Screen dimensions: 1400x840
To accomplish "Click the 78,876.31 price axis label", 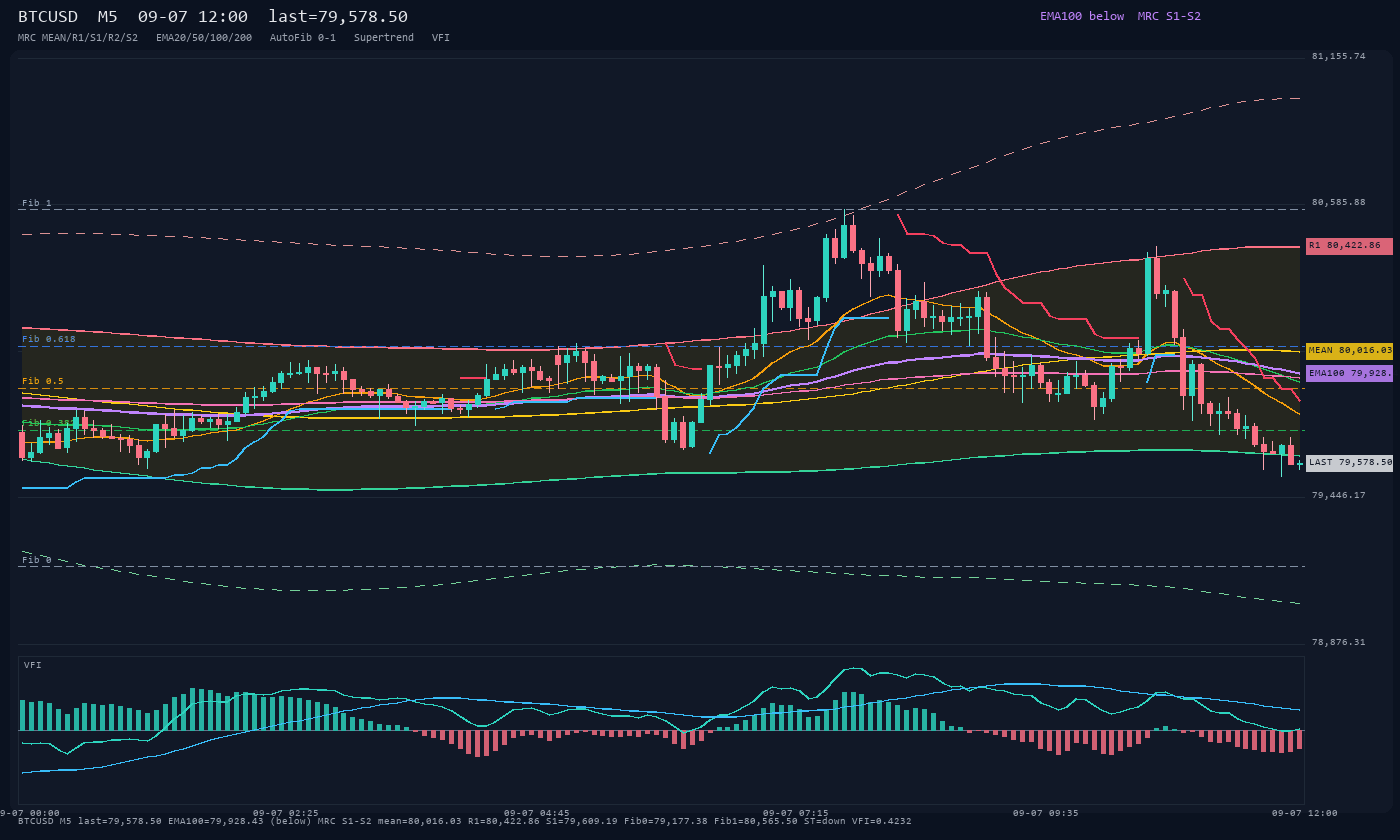I will point(1338,642).
